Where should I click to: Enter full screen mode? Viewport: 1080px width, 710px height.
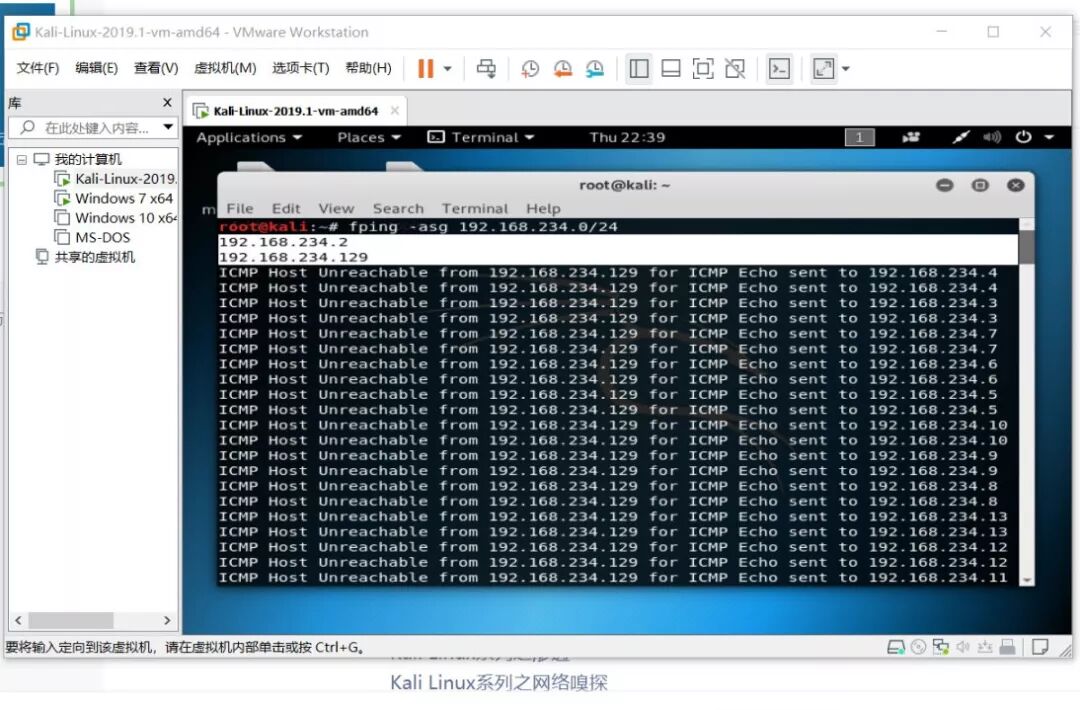coord(701,68)
